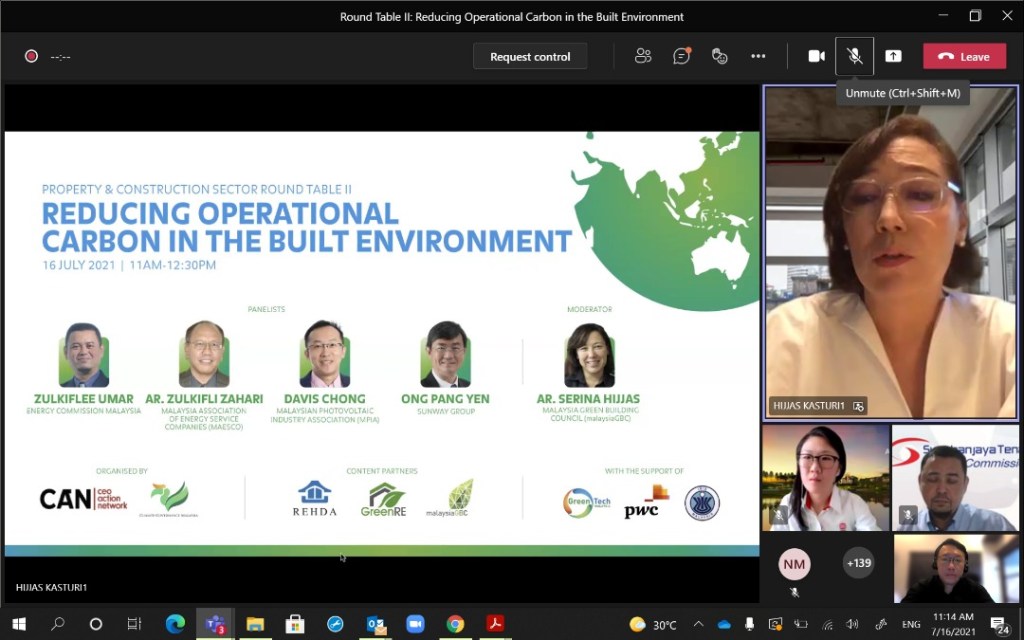The width and height of the screenshot is (1024, 640).
Task: Open Zoom from the taskbar
Action: (x=415, y=624)
